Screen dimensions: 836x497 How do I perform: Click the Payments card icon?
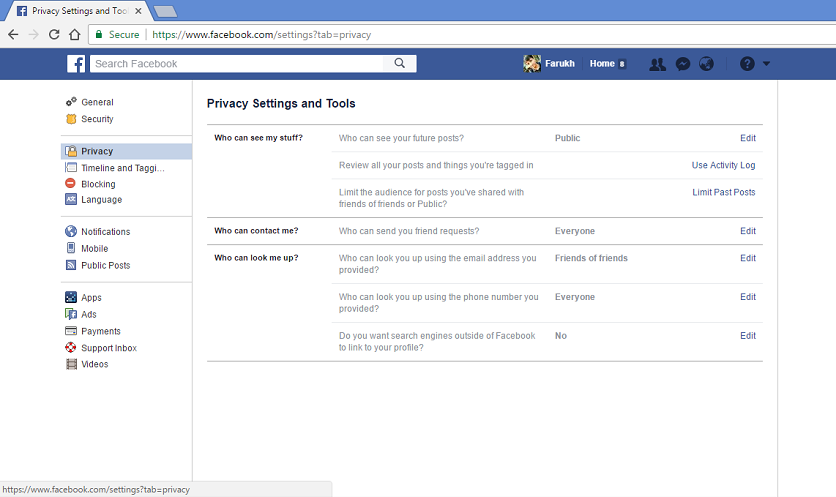(71, 331)
